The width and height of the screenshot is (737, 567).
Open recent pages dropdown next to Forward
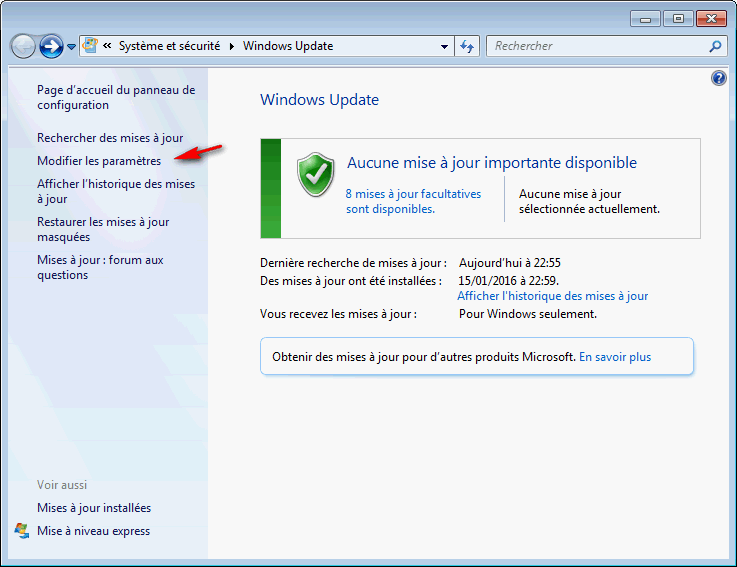tap(71, 47)
